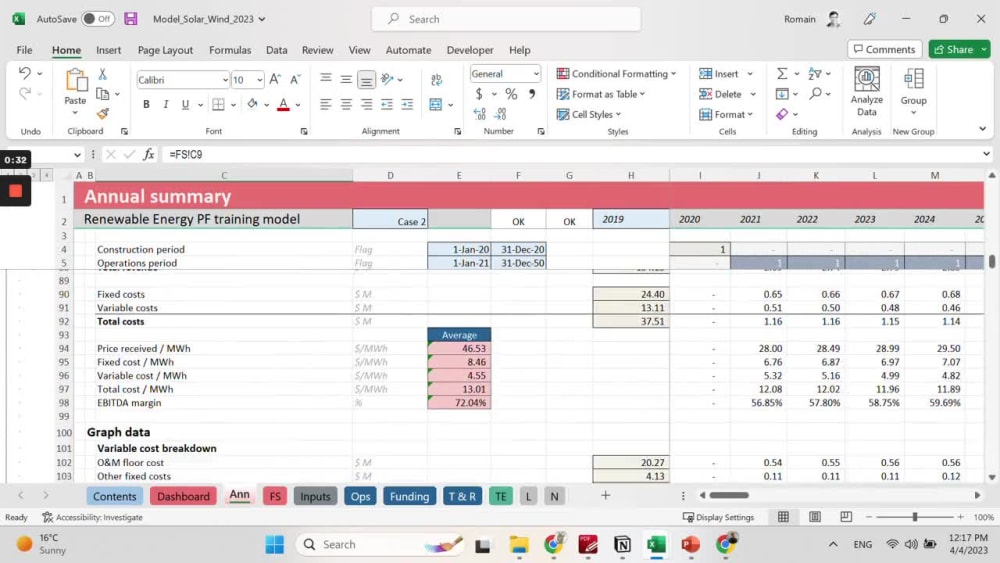
Task: Center text horizontally
Action: tap(346, 104)
